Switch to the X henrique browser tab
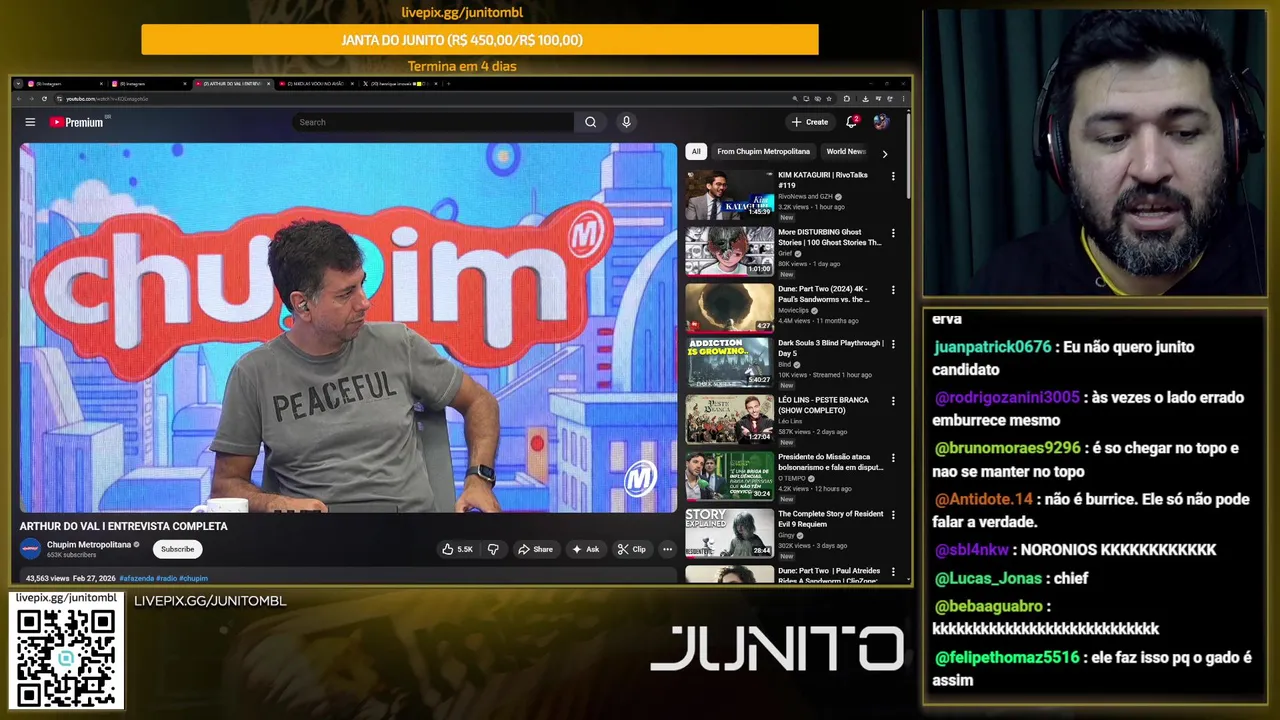1280x720 pixels. (x=399, y=84)
